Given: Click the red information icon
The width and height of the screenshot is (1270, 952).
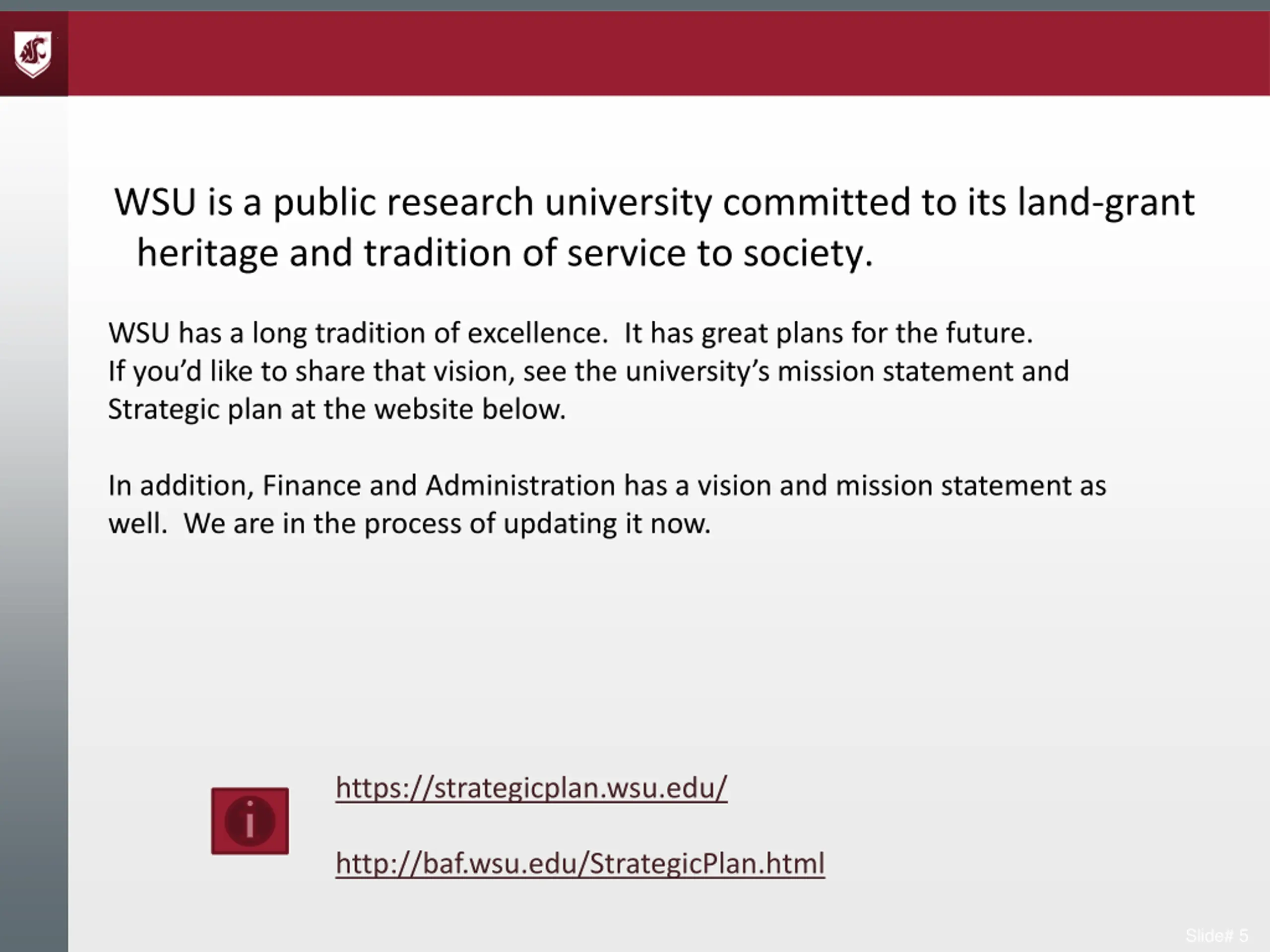Looking at the screenshot, I should 250,821.
